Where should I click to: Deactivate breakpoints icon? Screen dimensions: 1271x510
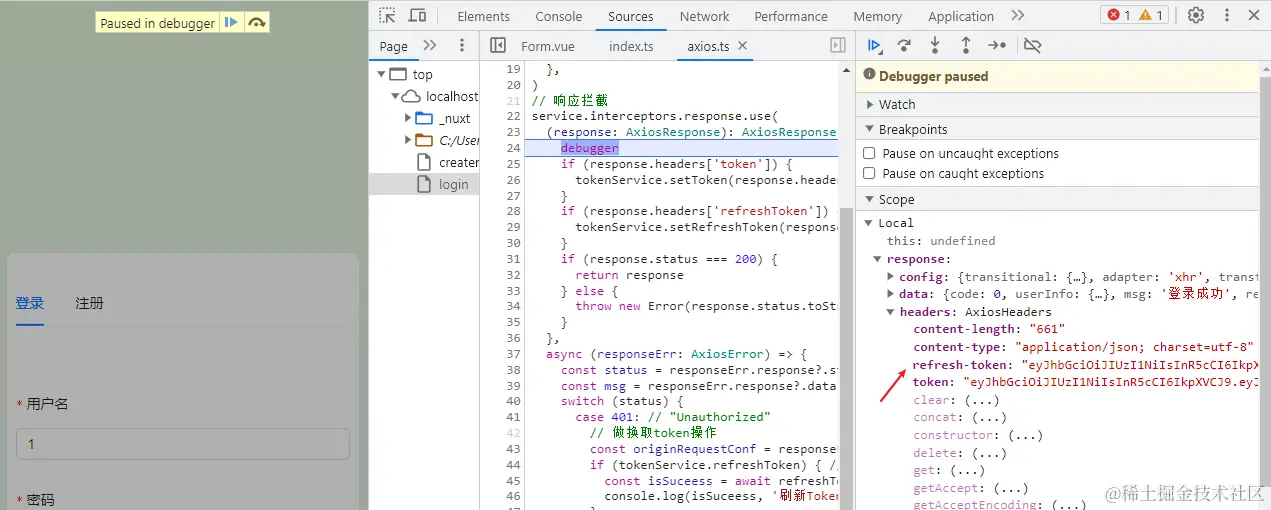pos(1033,45)
